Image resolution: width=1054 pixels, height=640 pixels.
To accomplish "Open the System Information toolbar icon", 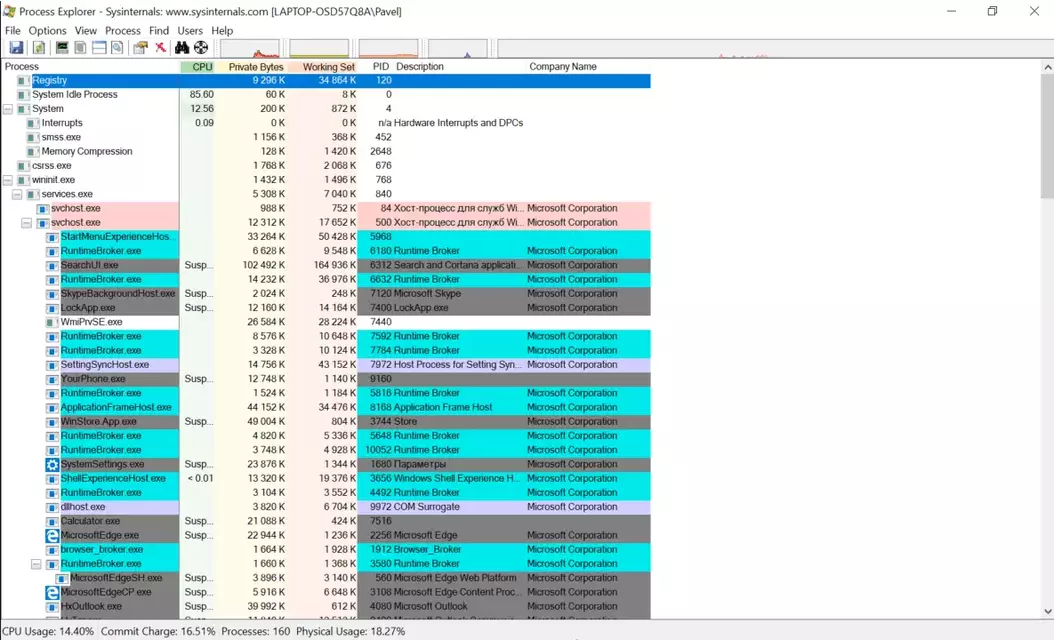I will point(62,48).
